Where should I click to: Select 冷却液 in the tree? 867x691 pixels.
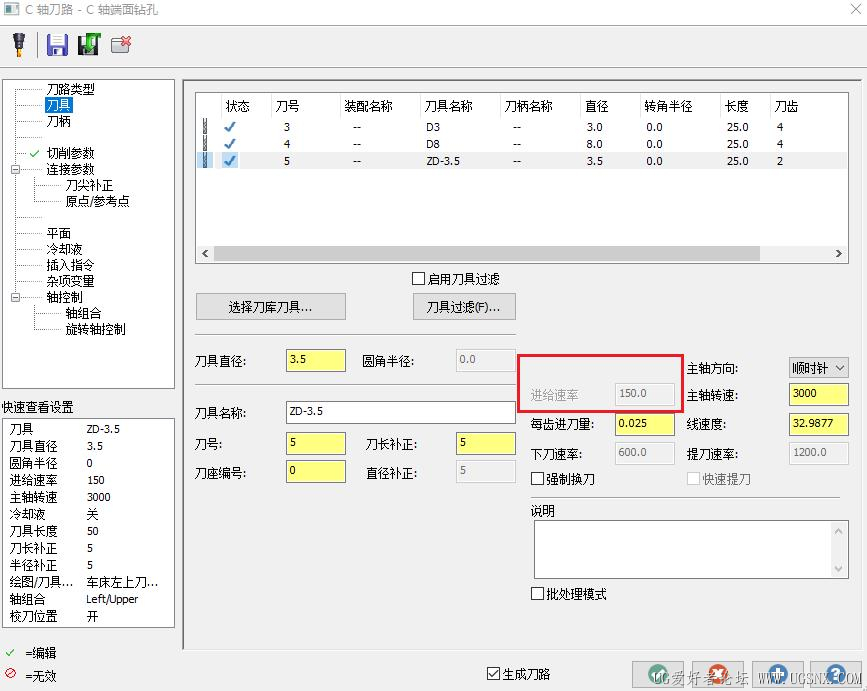64,249
